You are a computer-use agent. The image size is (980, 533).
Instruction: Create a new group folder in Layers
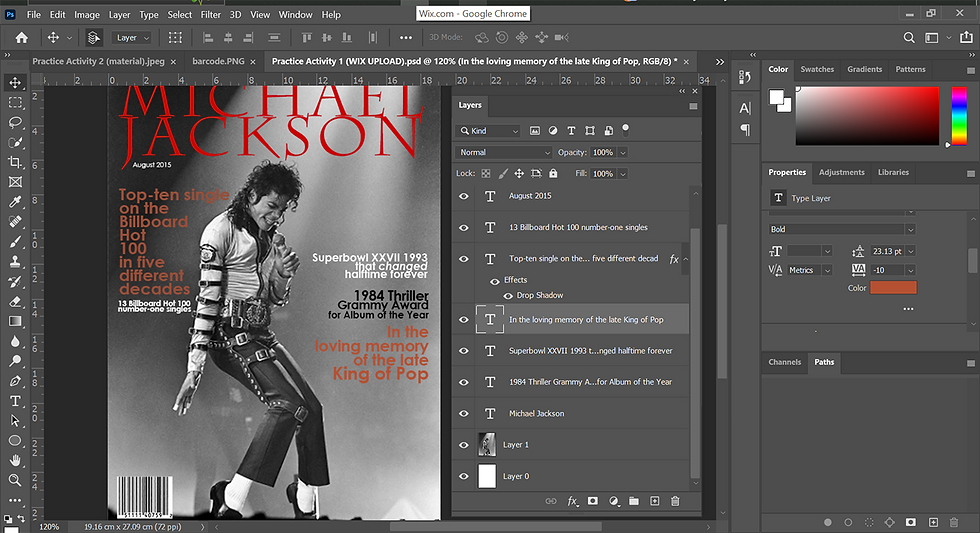click(634, 500)
